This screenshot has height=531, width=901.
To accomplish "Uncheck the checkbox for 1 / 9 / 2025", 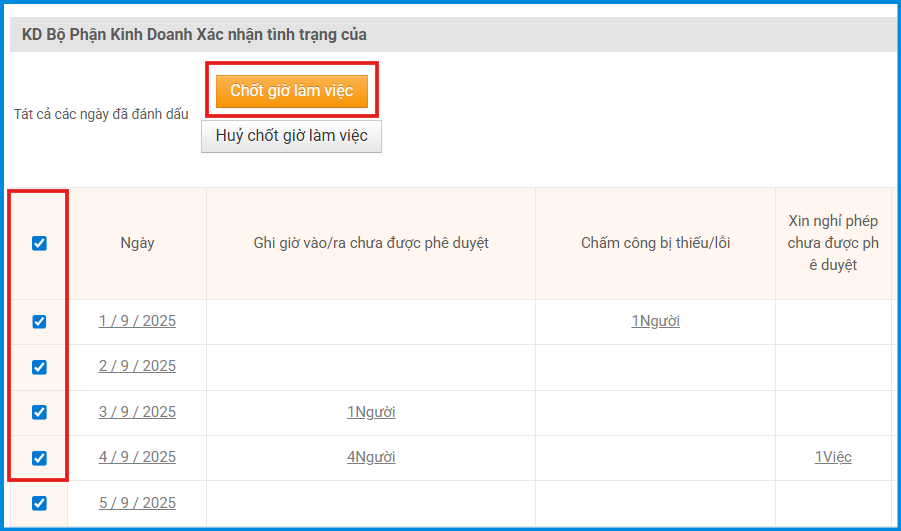I will pyautogui.click(x=39, y=322).
